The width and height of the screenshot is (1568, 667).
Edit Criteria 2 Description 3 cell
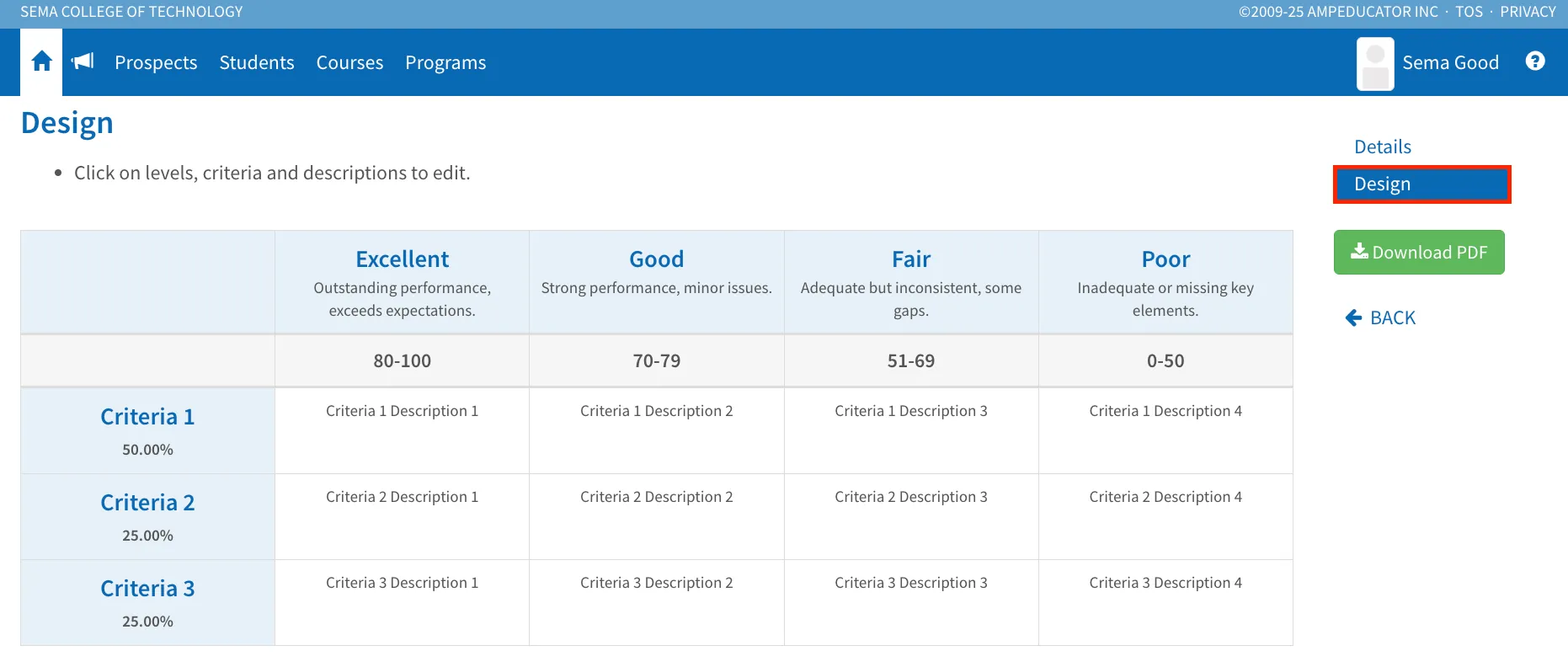[911, 516]
